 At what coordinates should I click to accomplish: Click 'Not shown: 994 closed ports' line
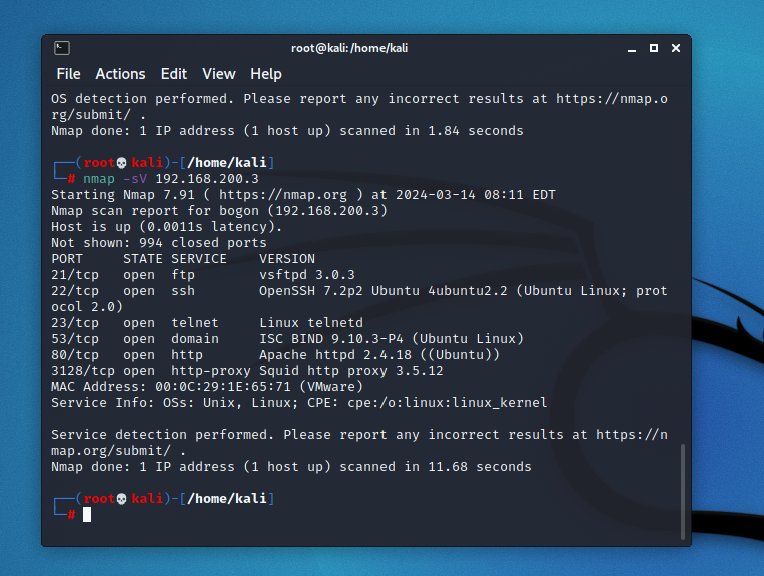point(159,243)
